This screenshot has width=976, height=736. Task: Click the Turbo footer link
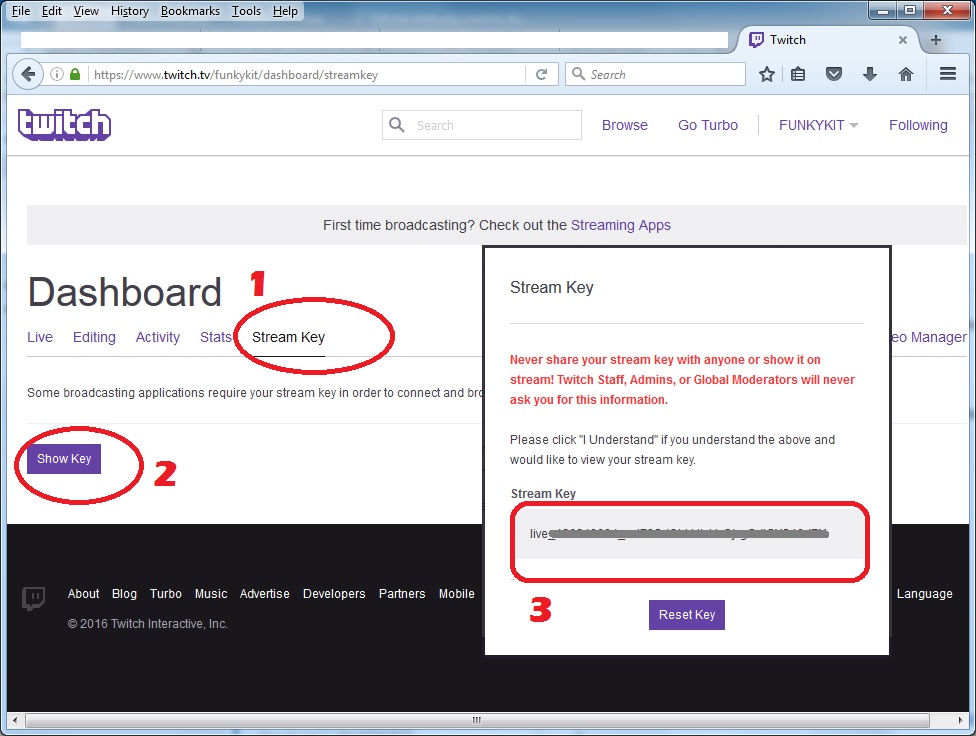166,593
